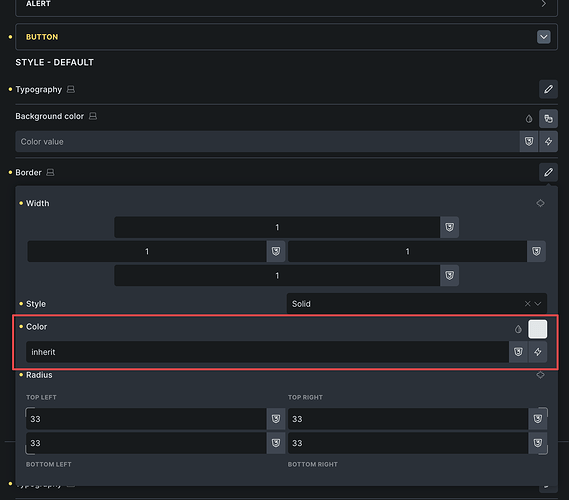The height and width of the screenshot is (500, 569).
Task: Open the white border Color swatch
Action: pos(537,329)
